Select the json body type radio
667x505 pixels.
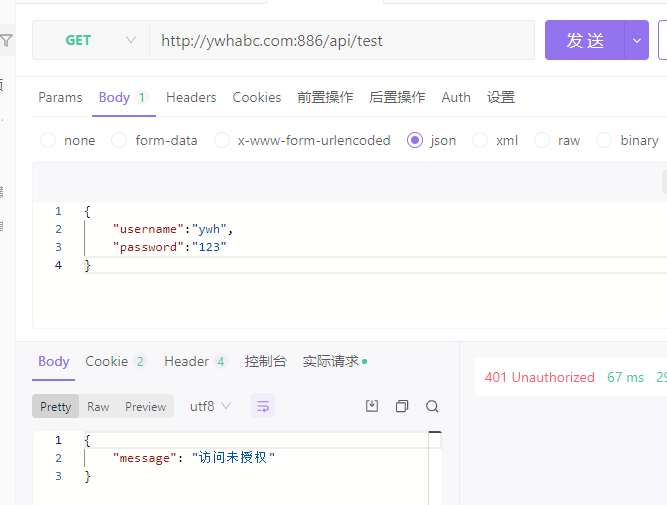point(415,140)
